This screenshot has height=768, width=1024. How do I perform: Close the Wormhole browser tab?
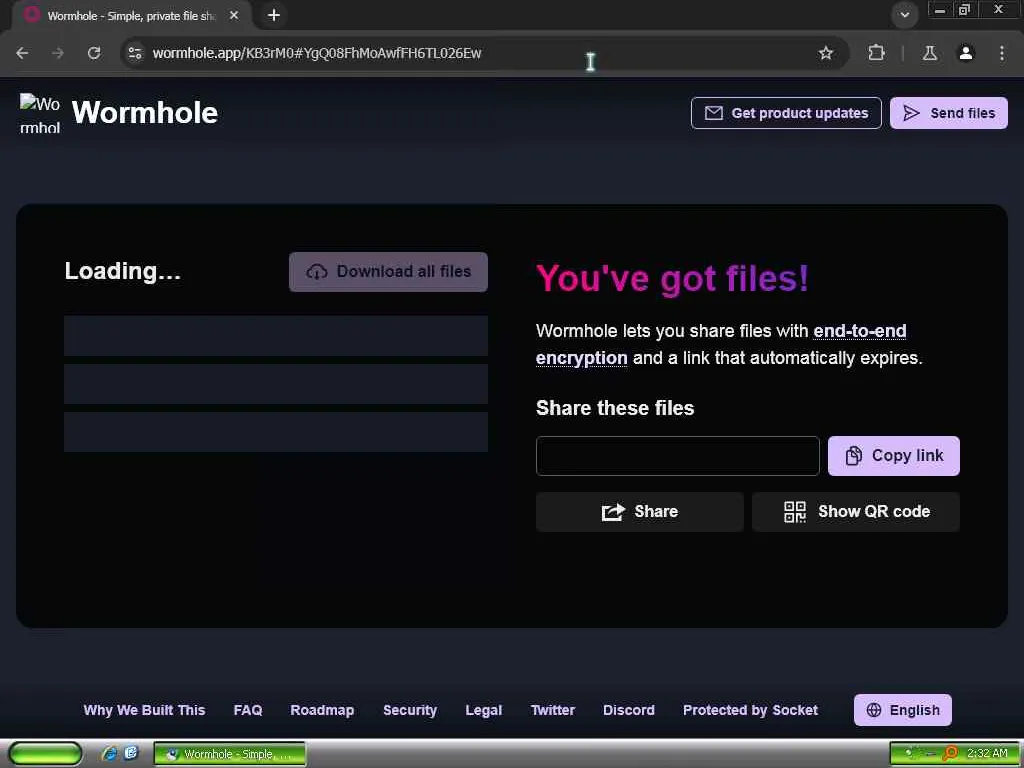pos(234,15)
